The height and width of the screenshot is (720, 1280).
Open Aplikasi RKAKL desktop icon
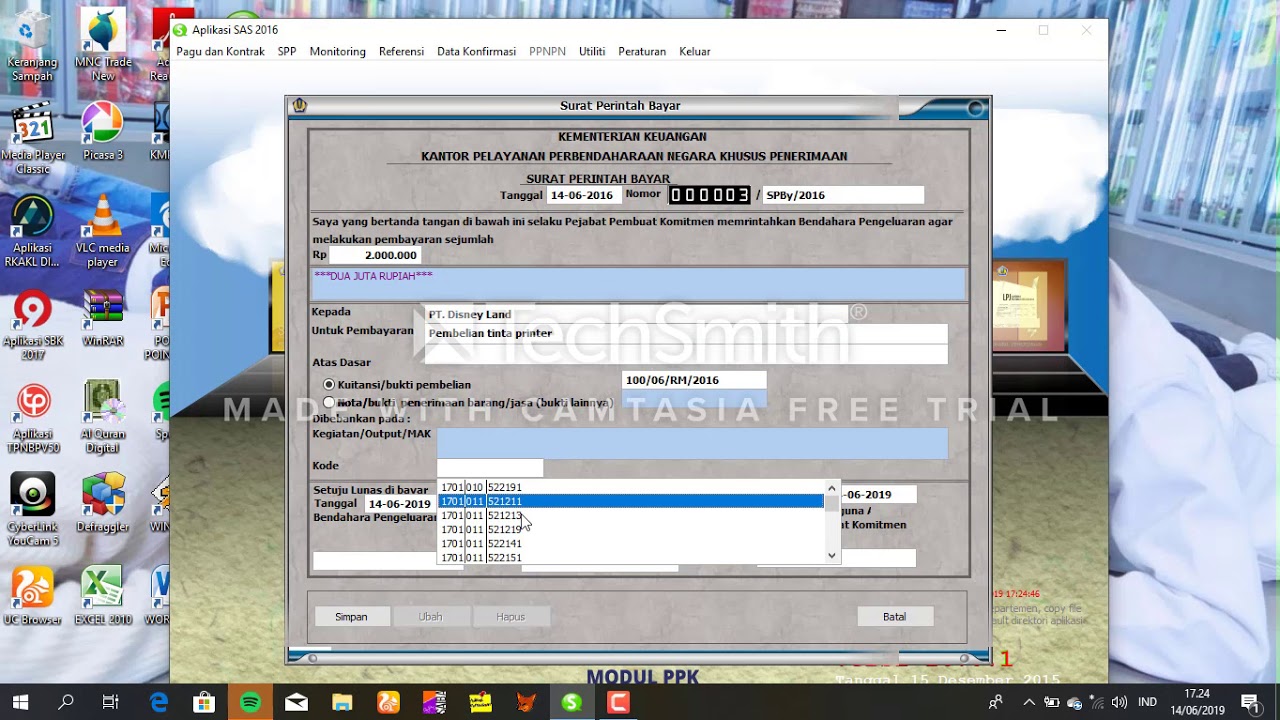32,232
